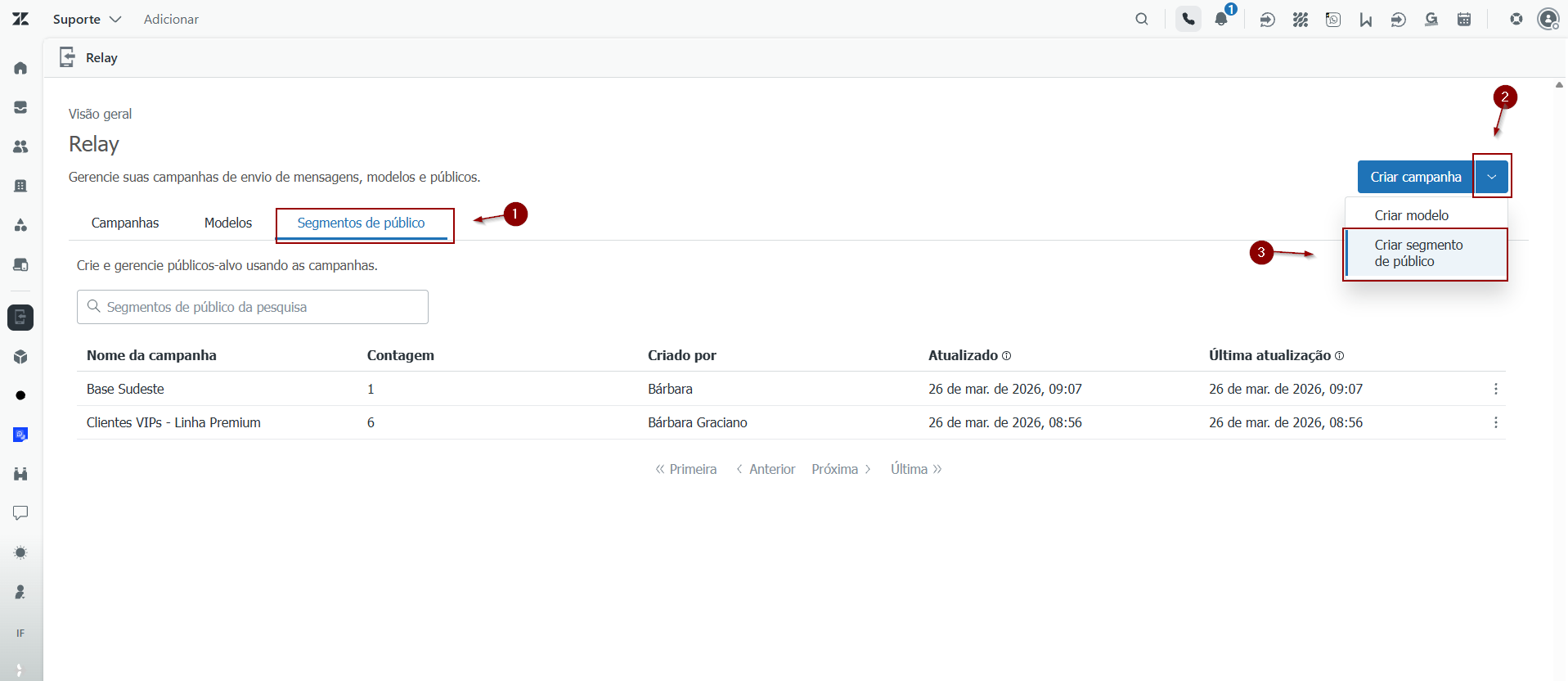This screenshot has height=681, width=1568.
Task: Go to Última page
Action: 917,469
